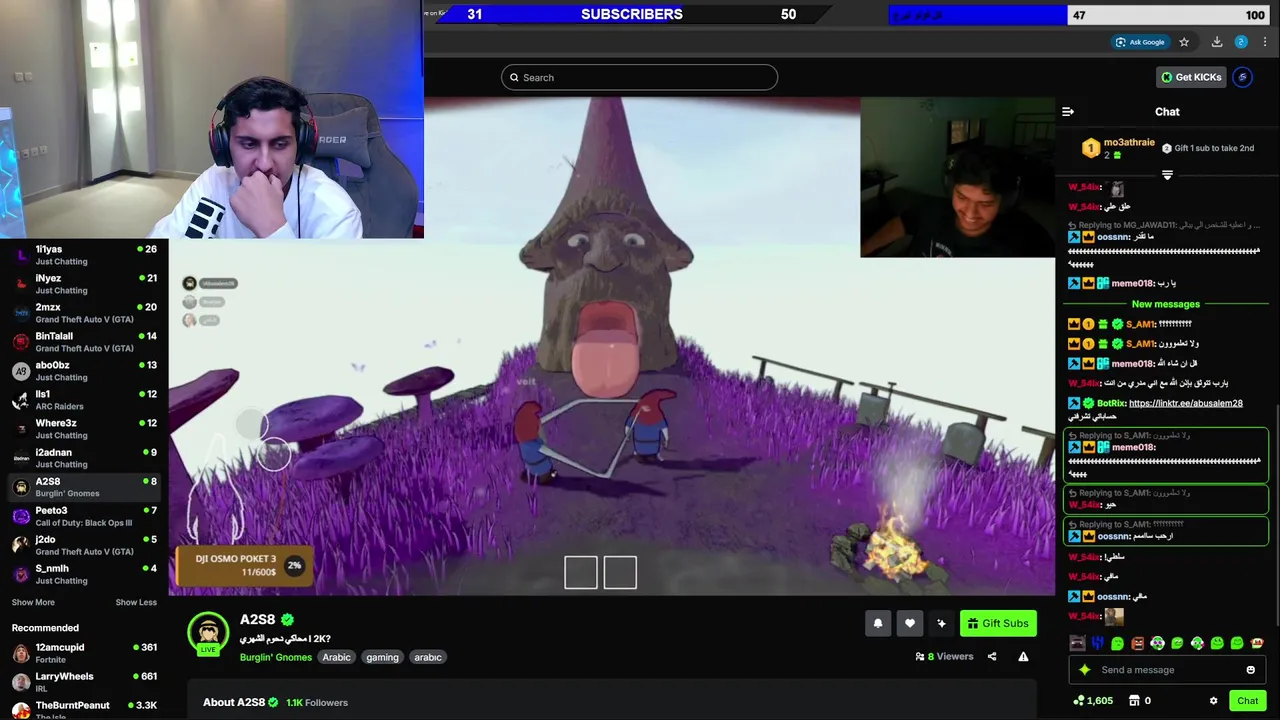Click Show More in the sidebar
The height and width of the screenshot is (720, 1280).
(x=33, y=602)
